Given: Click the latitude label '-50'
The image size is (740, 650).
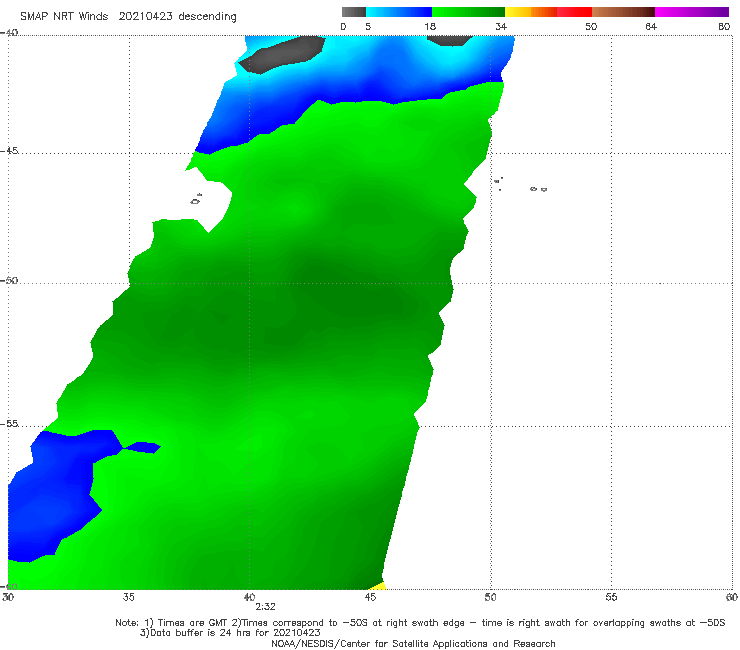Looking at the screenshot, I should (9, 281).
